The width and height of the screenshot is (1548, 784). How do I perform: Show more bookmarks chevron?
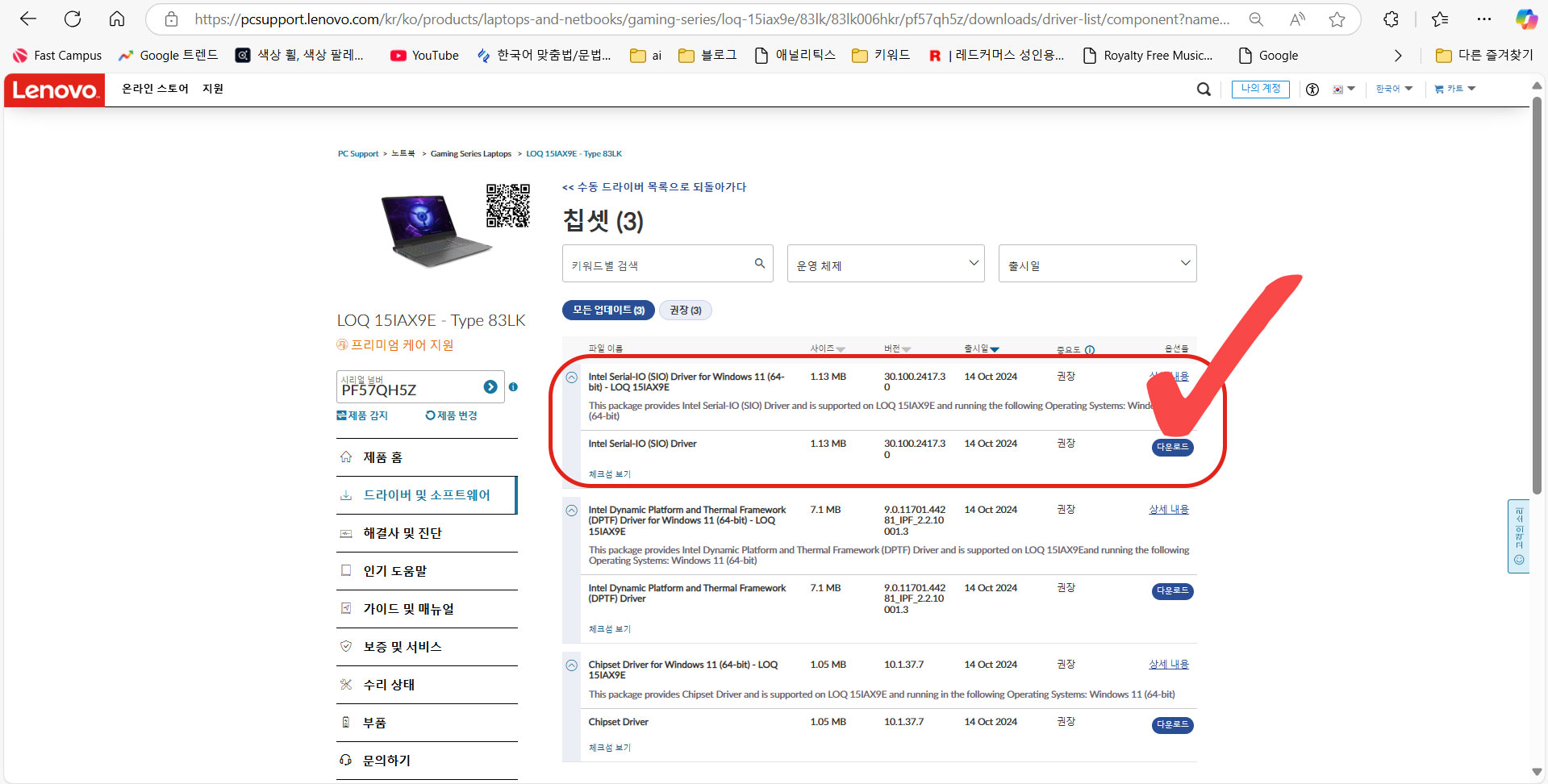1398,56
